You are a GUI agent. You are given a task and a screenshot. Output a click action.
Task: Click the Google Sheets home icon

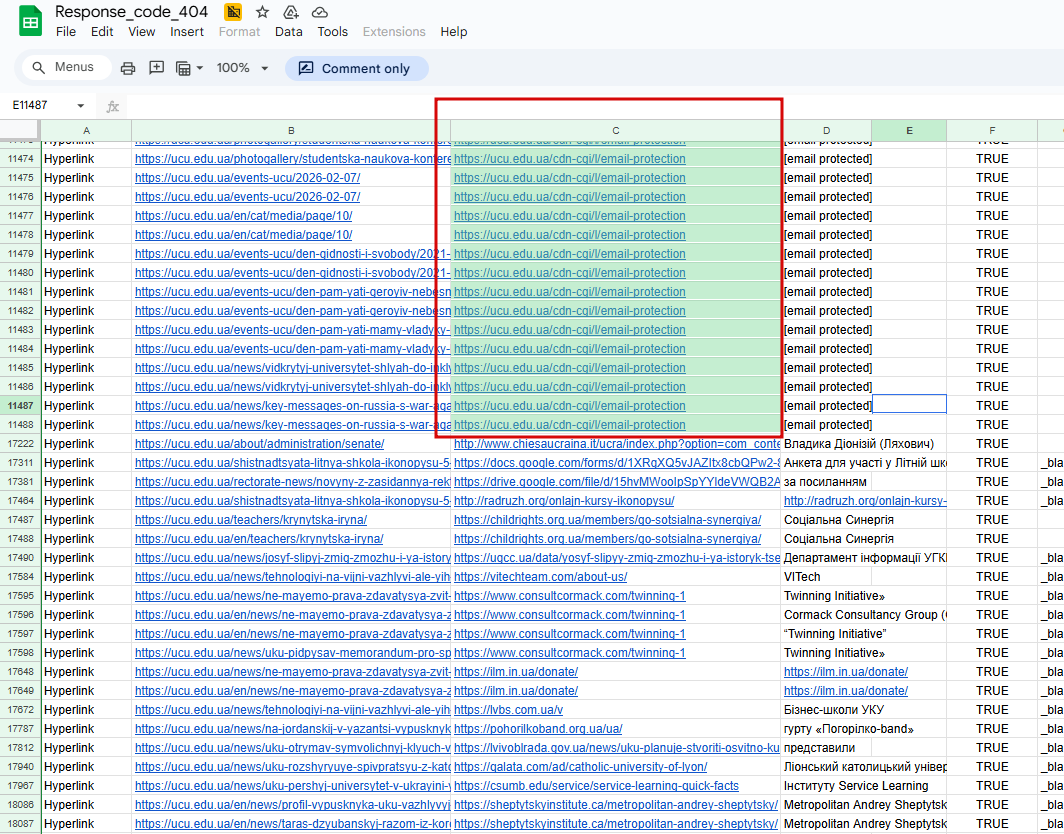tap(30, 22)
